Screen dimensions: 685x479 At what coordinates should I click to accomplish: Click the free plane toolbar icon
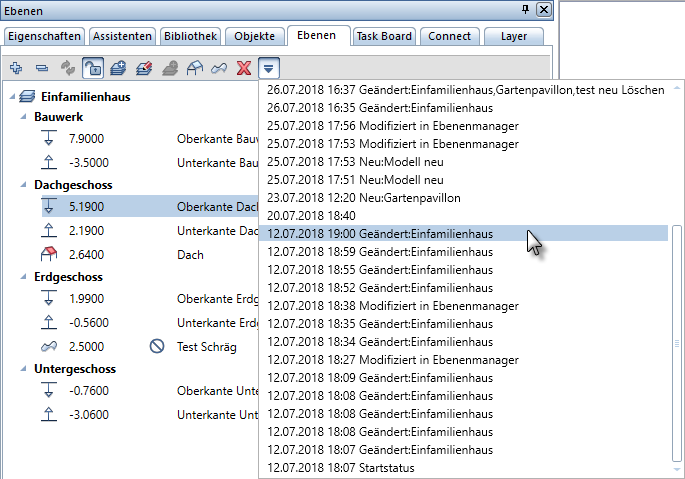click(x=219, y=68)
